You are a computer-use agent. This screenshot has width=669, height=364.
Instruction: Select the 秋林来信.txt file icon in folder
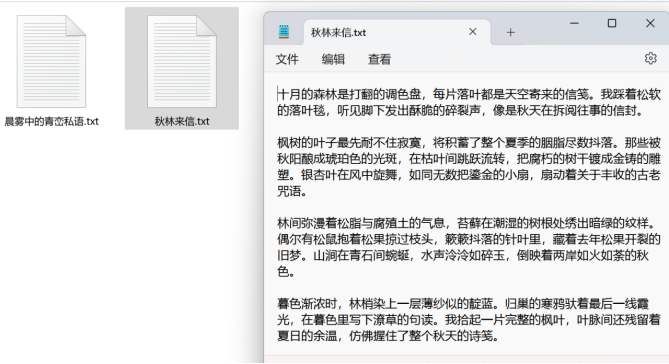coord(182,61)
